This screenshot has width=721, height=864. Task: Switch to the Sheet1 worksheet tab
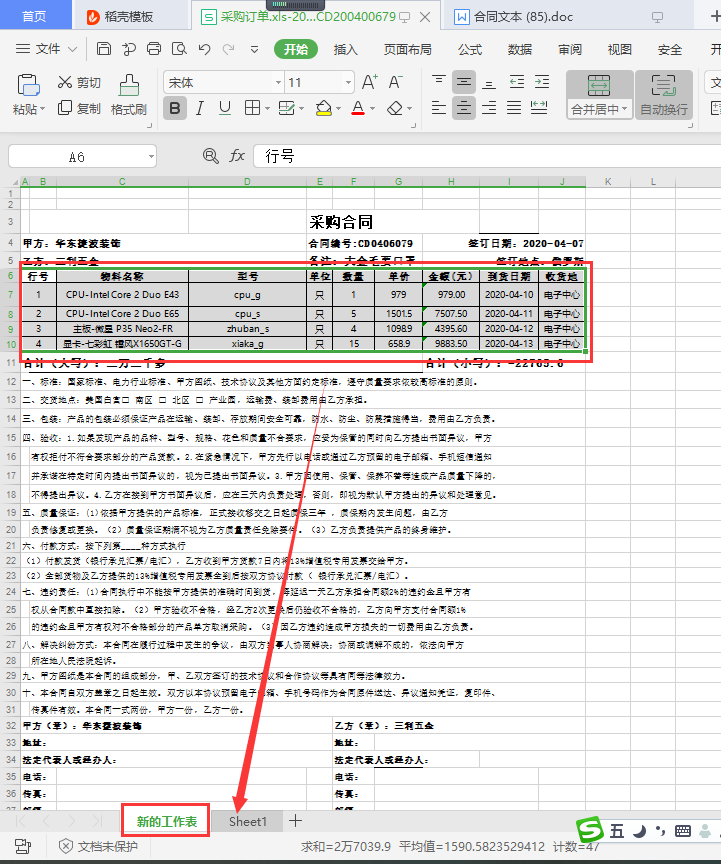tap(248, 821)
